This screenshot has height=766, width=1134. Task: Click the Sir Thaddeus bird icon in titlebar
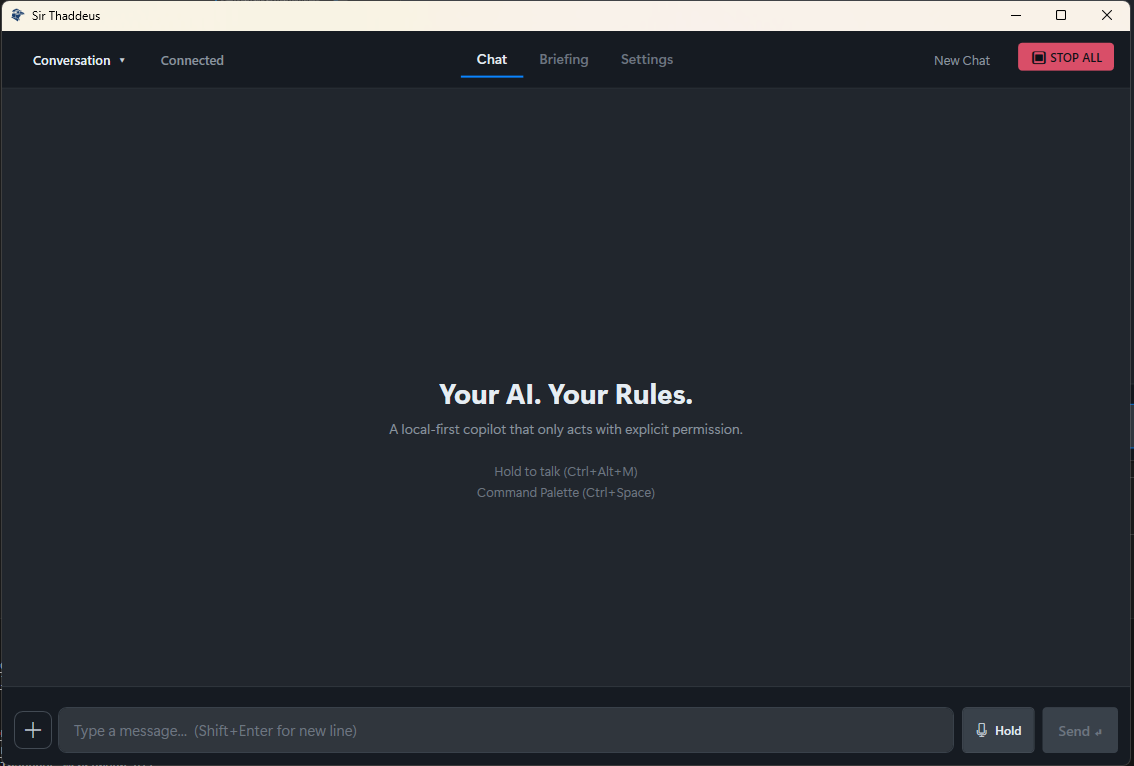click(16, 15)
